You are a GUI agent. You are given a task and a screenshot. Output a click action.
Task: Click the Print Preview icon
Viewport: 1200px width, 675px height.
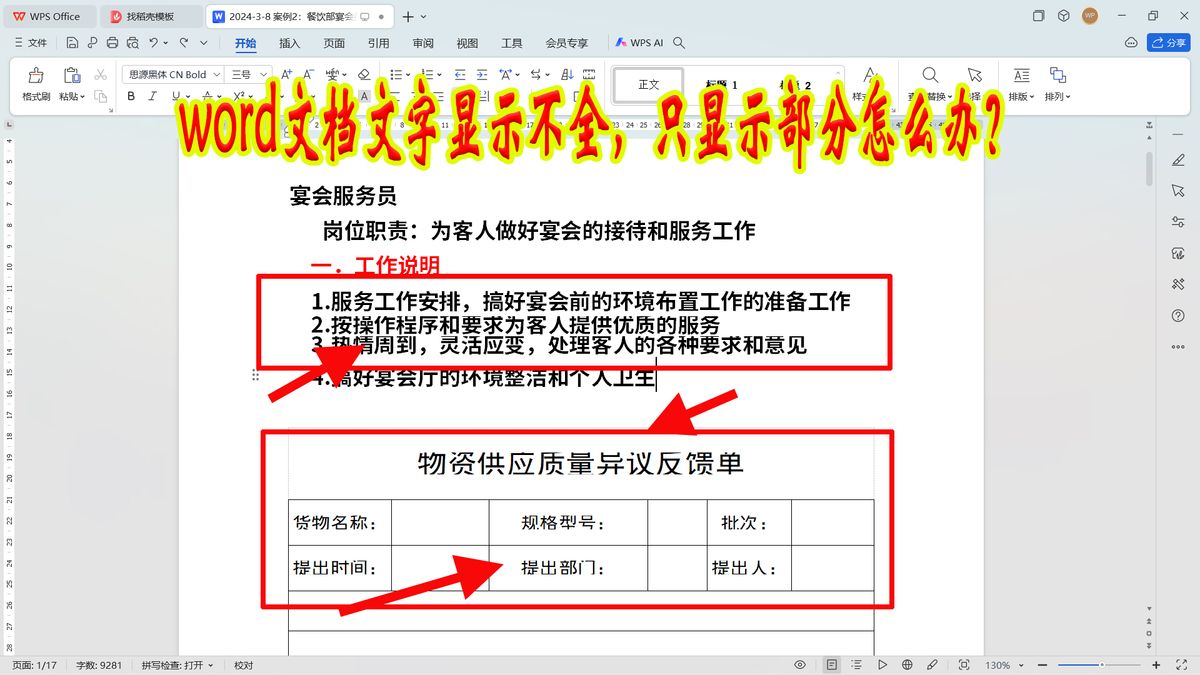(x=132, y=43)
